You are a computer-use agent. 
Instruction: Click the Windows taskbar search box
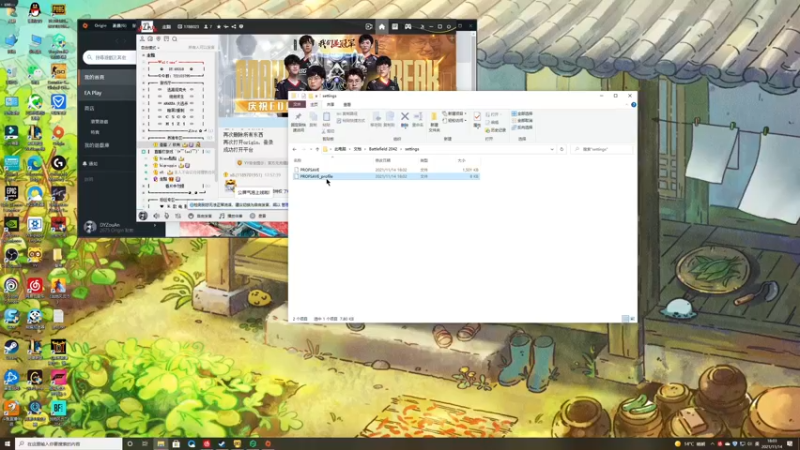[69, 444]
